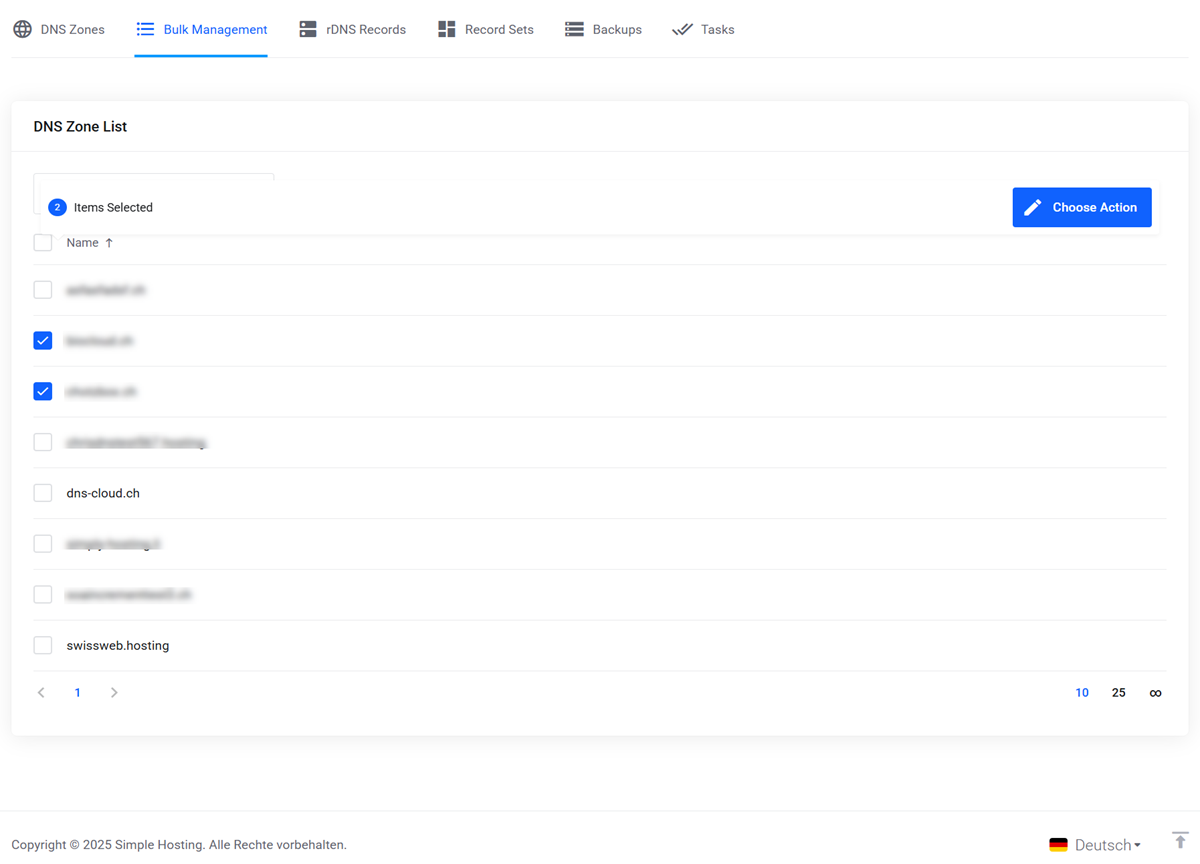Uncheck the second selected zone's checkbox
This screenshot has height=864, width=1200.
43,391
